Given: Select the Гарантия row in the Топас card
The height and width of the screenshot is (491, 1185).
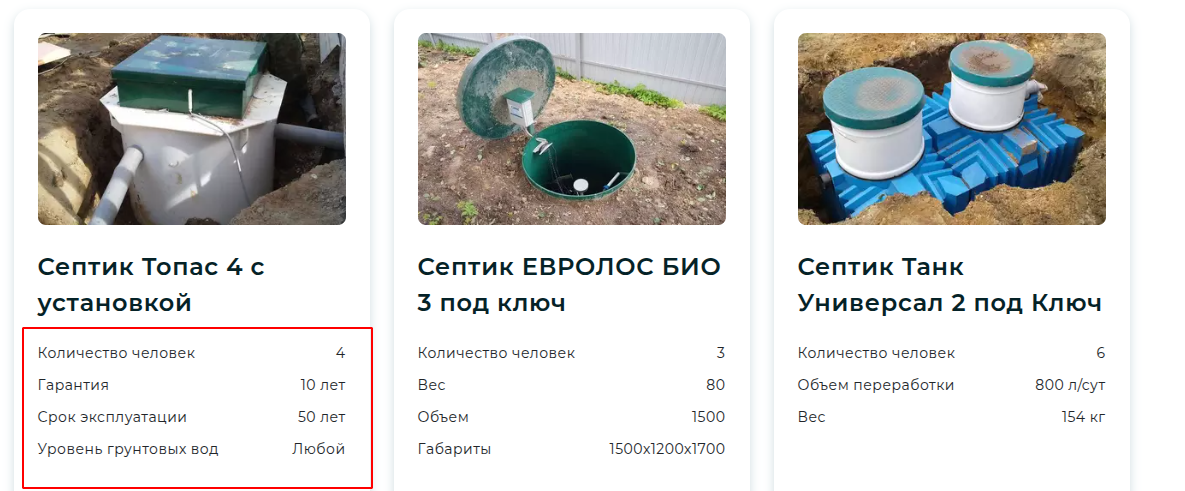Looking at the screenshot, I should pos(192,384).
